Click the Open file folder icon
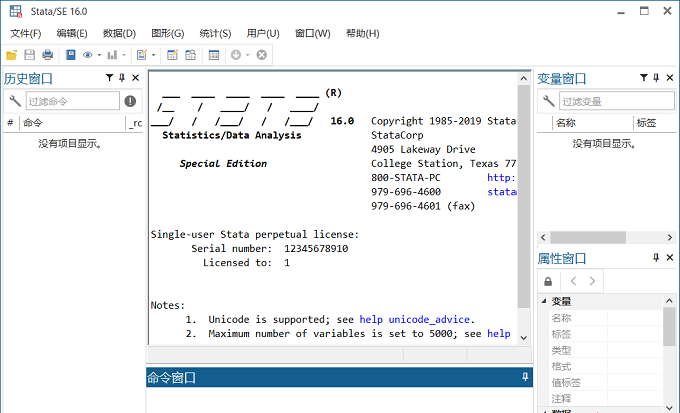Viewport: 680px width, 413px height. click(x=11, y=55)
